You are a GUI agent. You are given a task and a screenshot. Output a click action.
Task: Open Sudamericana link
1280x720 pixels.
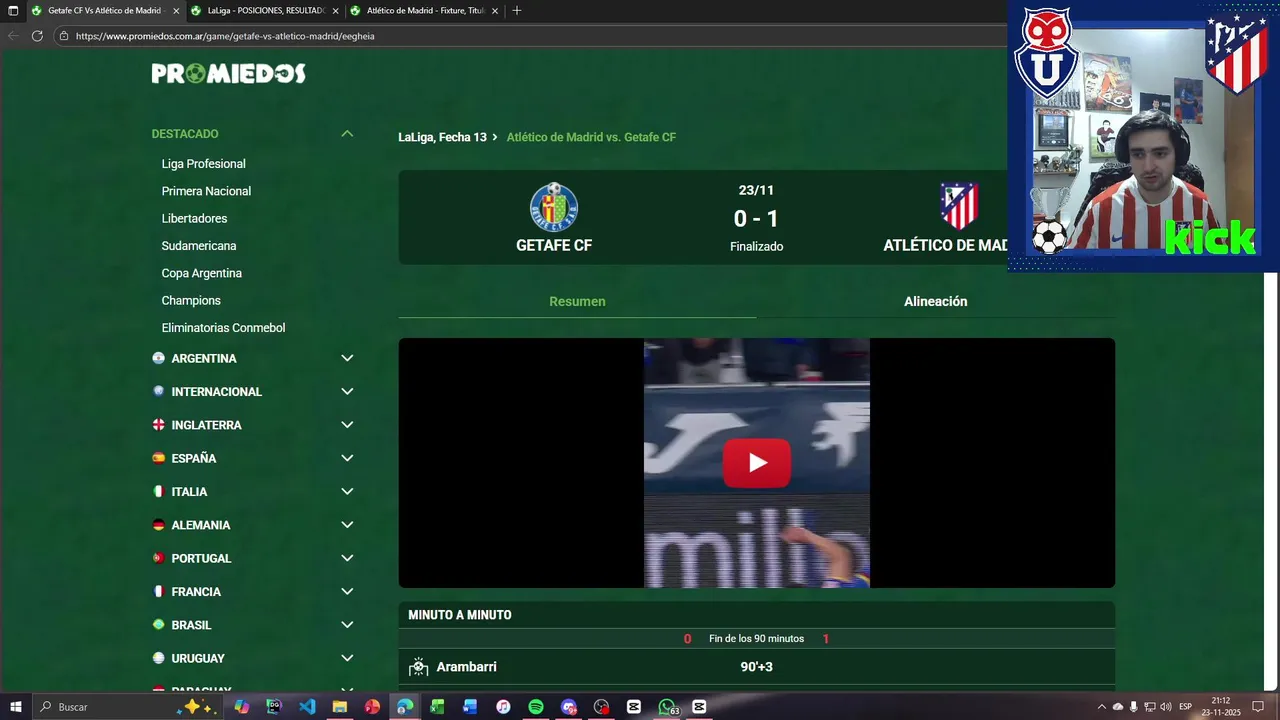(x=199, y=246)
